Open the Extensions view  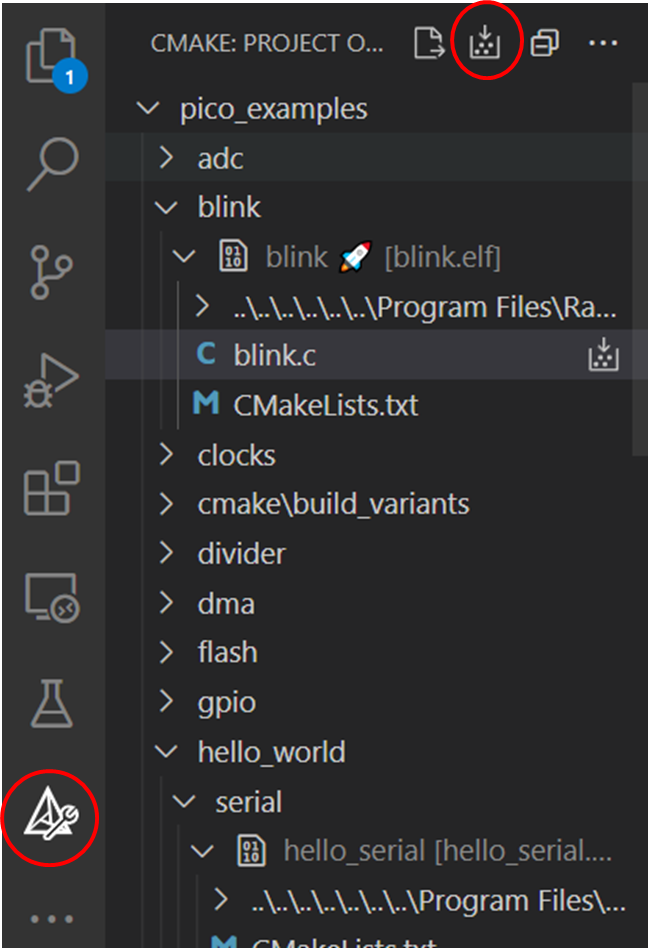(51, 488)
